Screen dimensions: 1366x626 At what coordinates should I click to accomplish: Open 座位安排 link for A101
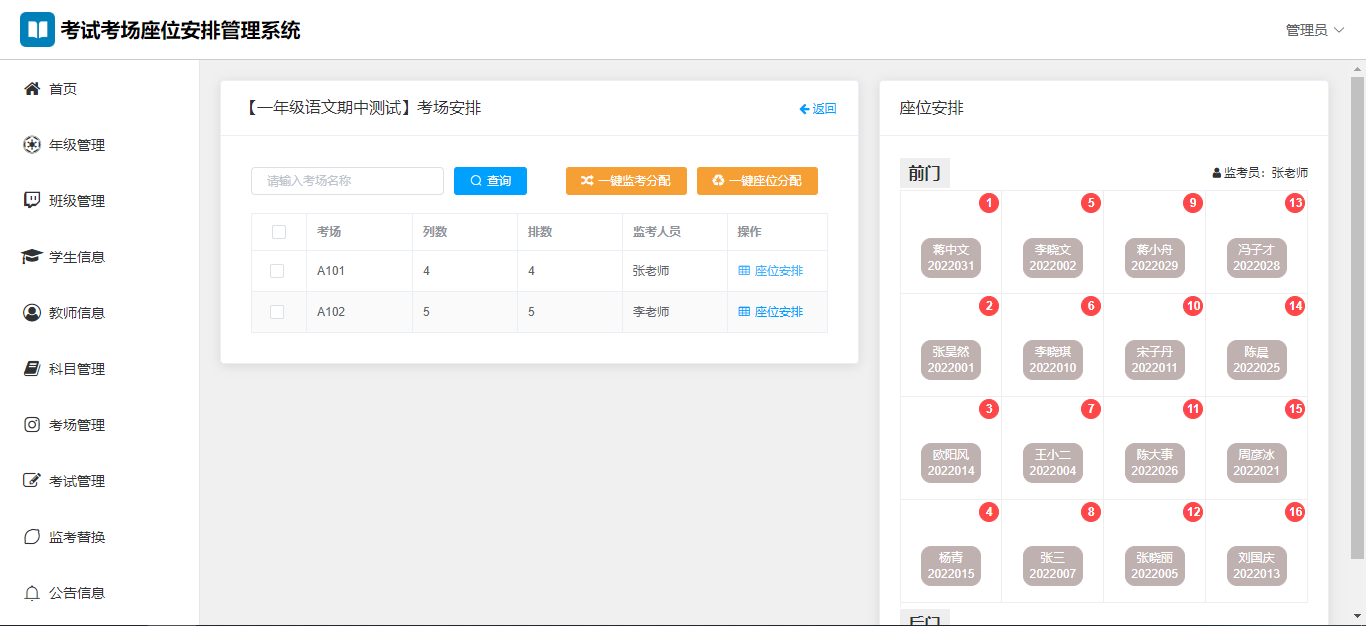(770, 271)
